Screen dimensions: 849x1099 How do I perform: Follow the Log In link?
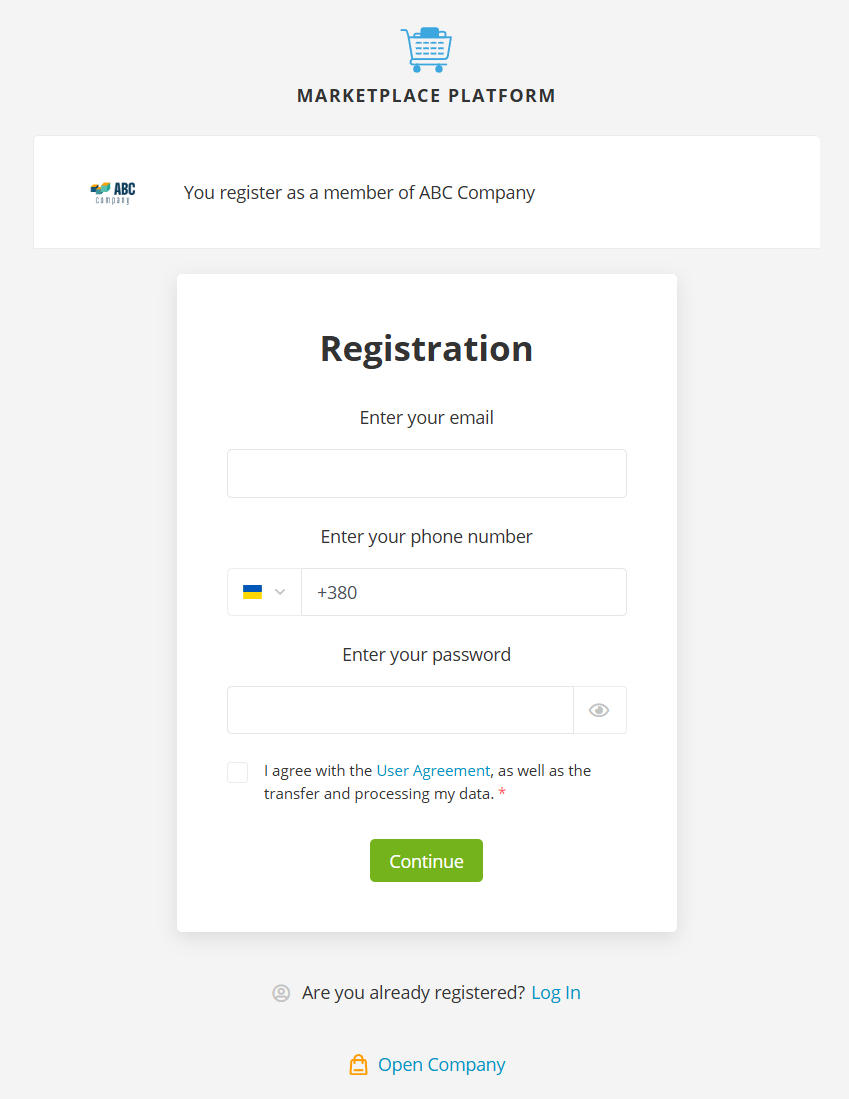coord(556,993)
